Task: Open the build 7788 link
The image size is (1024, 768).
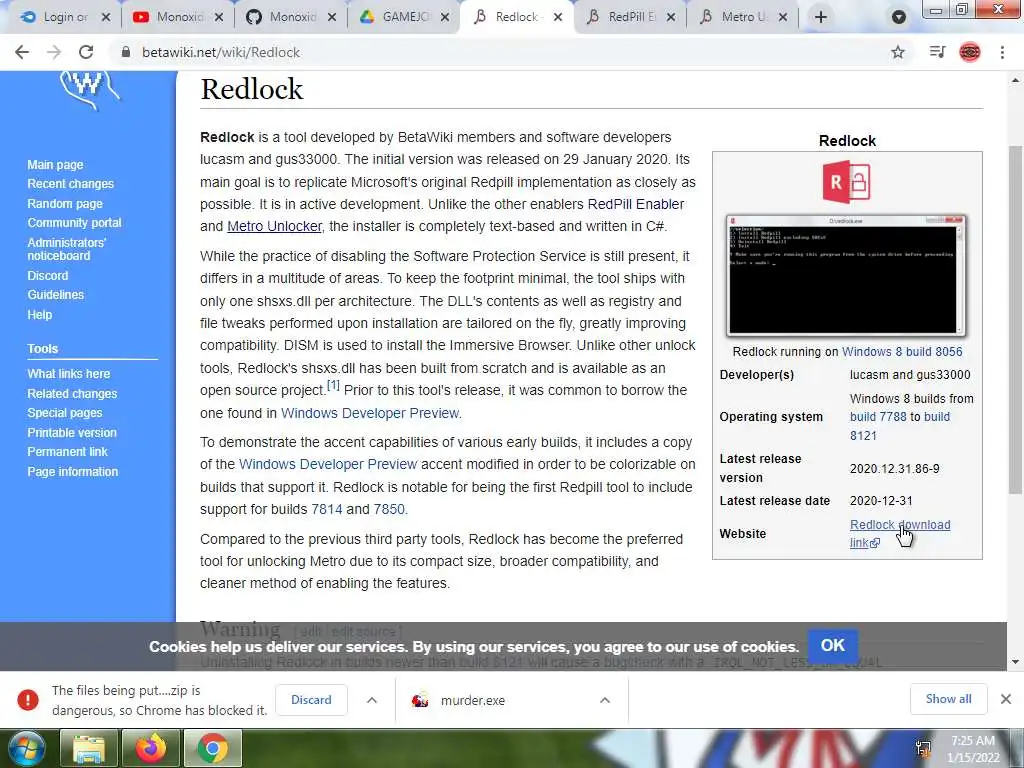Action: point(878,417)
